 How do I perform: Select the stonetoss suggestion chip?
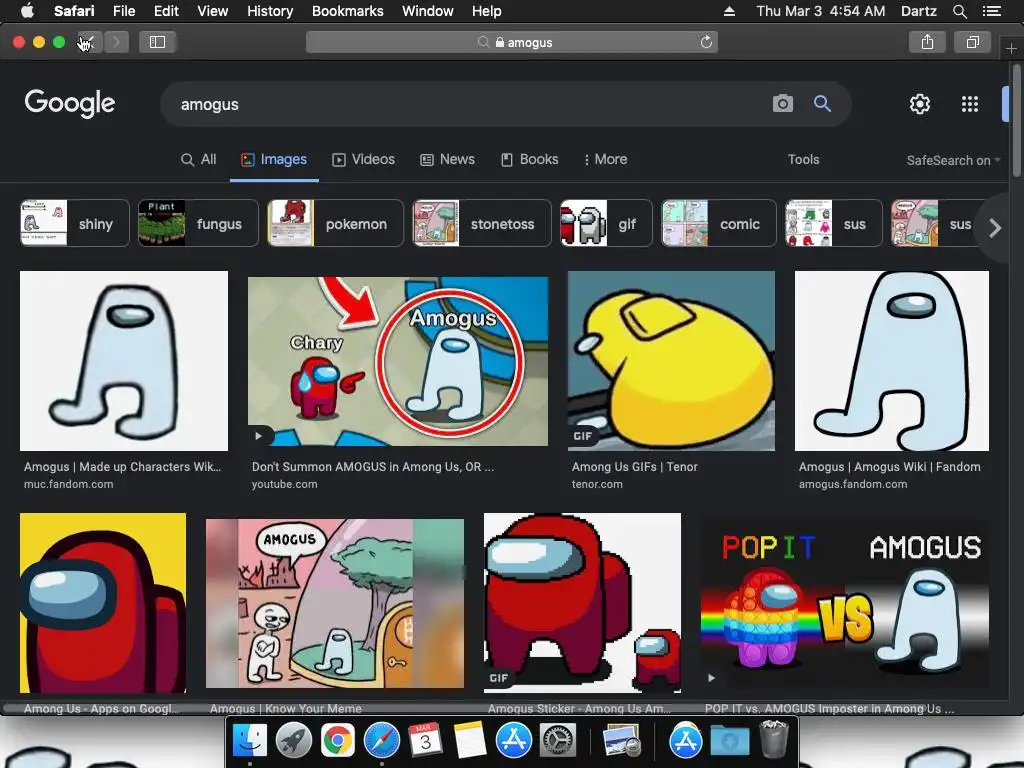pos(481,223)
